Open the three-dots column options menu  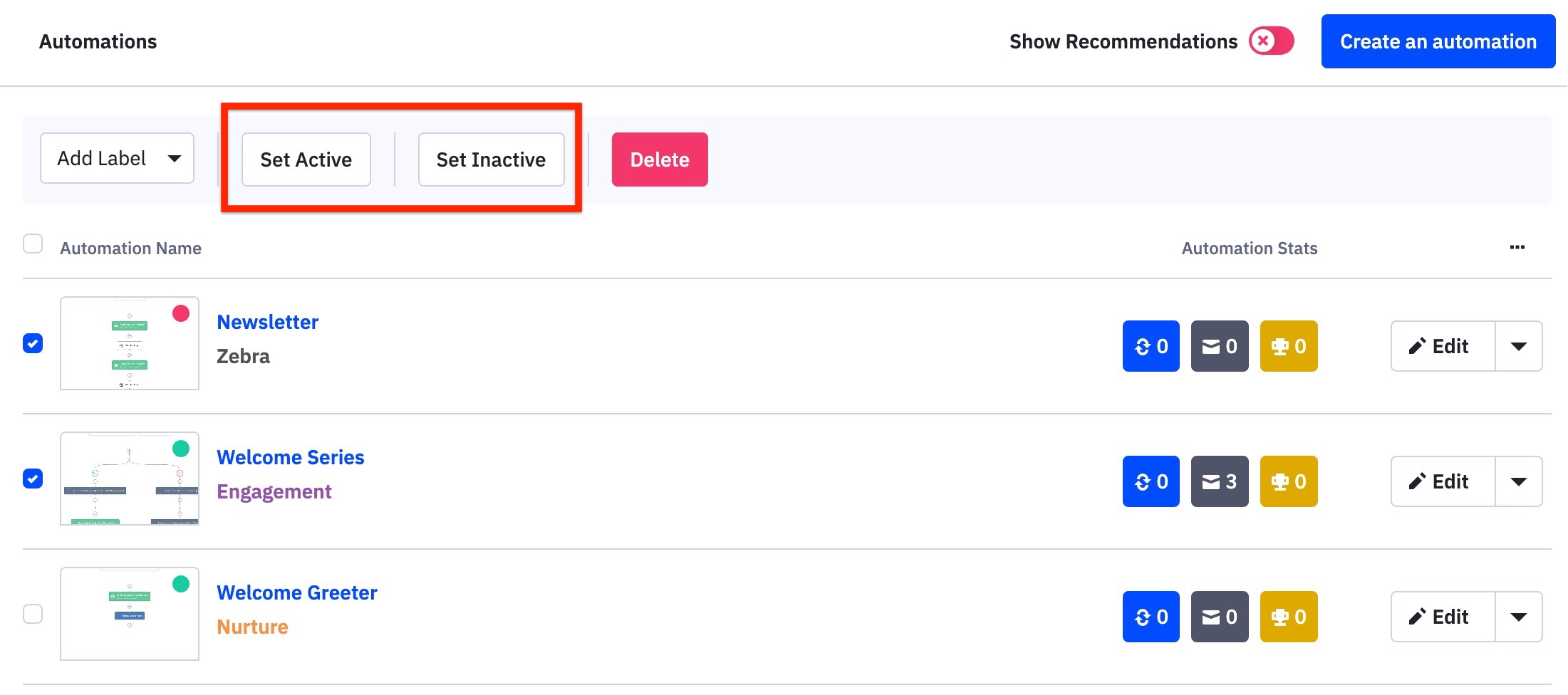pyautogui.click(x=1517, y=248)
